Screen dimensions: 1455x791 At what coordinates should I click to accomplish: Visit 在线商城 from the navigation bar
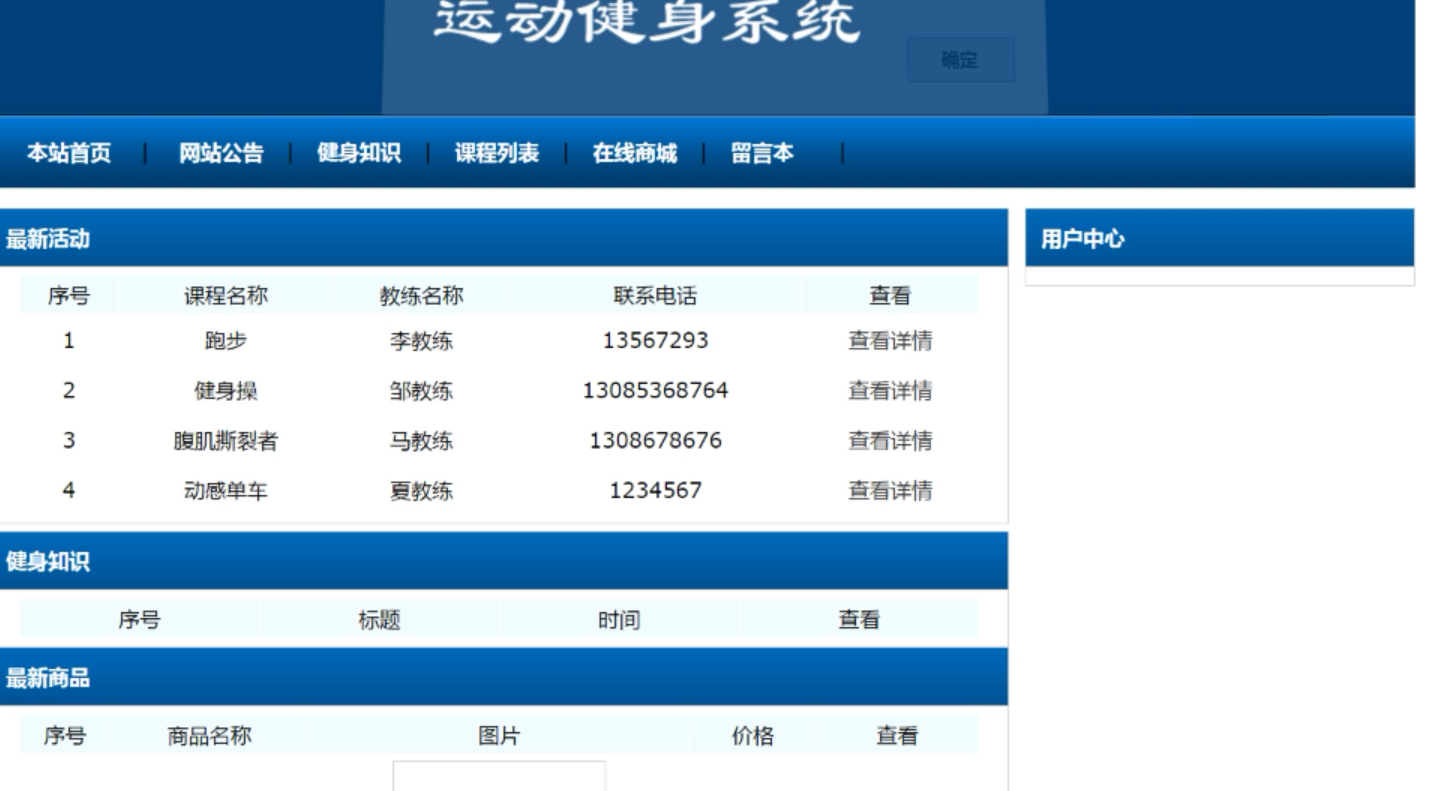(635, 153)
